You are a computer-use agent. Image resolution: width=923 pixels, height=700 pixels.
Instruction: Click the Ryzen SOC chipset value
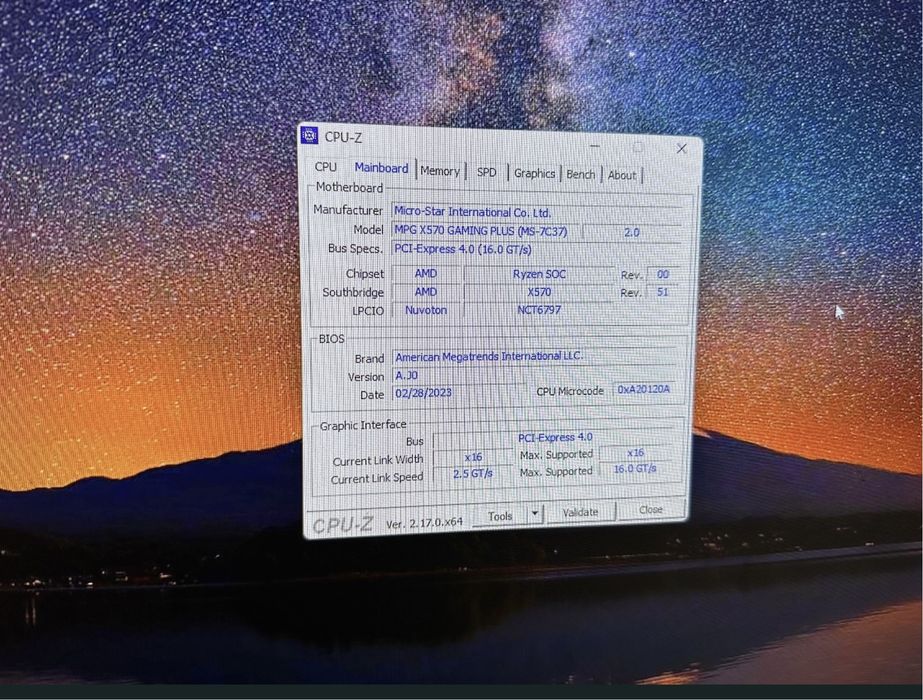tap(539, 274)
